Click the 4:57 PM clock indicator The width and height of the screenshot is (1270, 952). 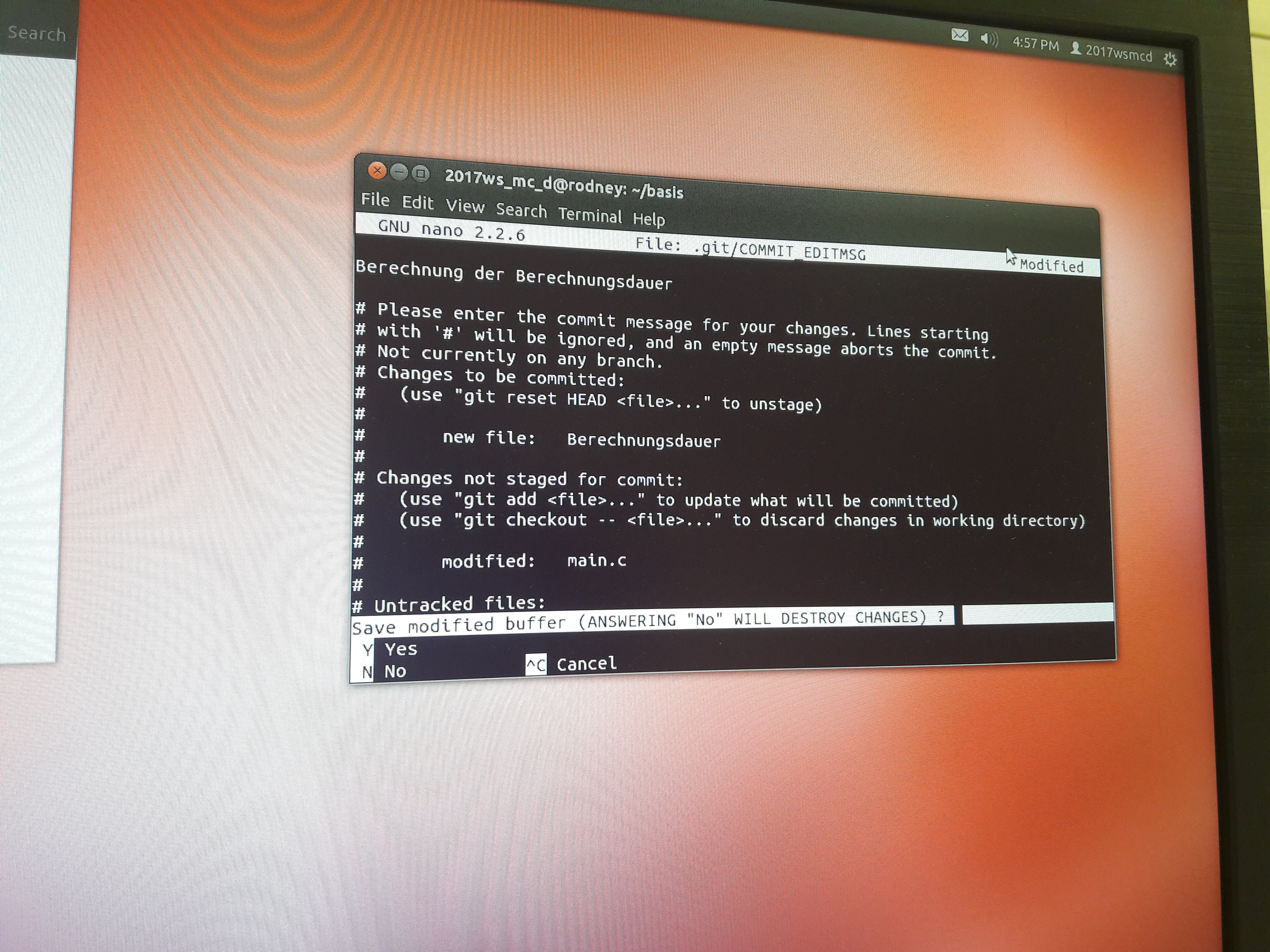pyautogui.click(x=1035, y=44)
